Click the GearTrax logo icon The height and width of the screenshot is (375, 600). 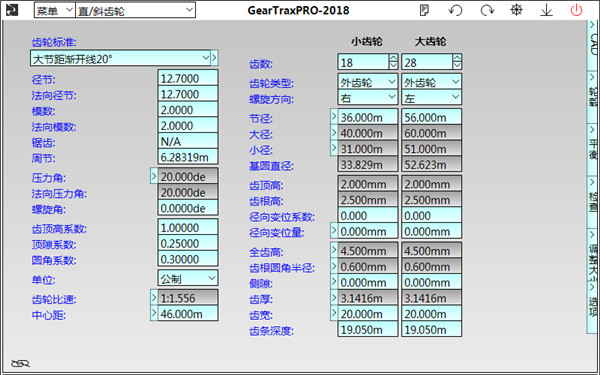point(12,10)
